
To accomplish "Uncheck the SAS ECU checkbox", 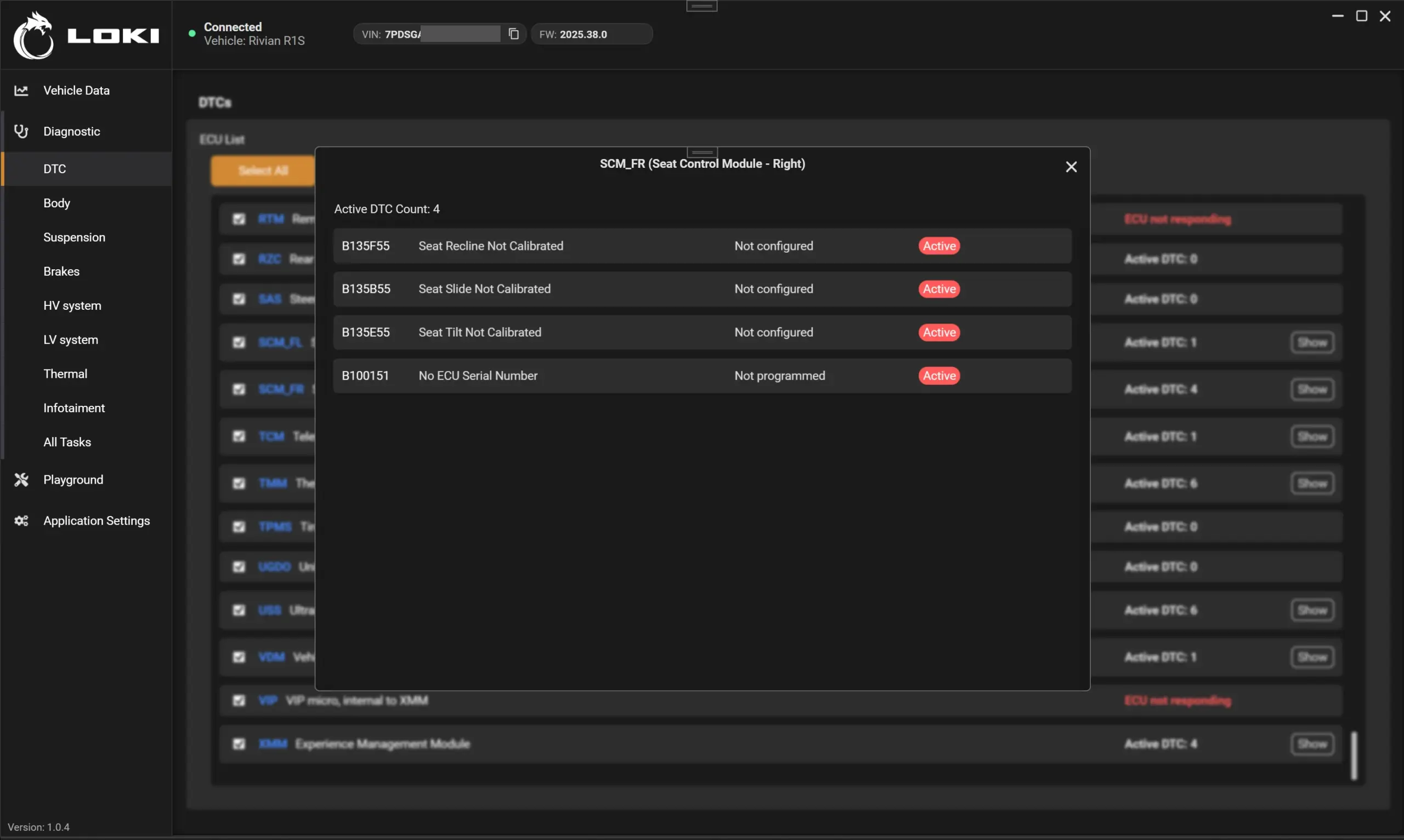I will [239, 299].
